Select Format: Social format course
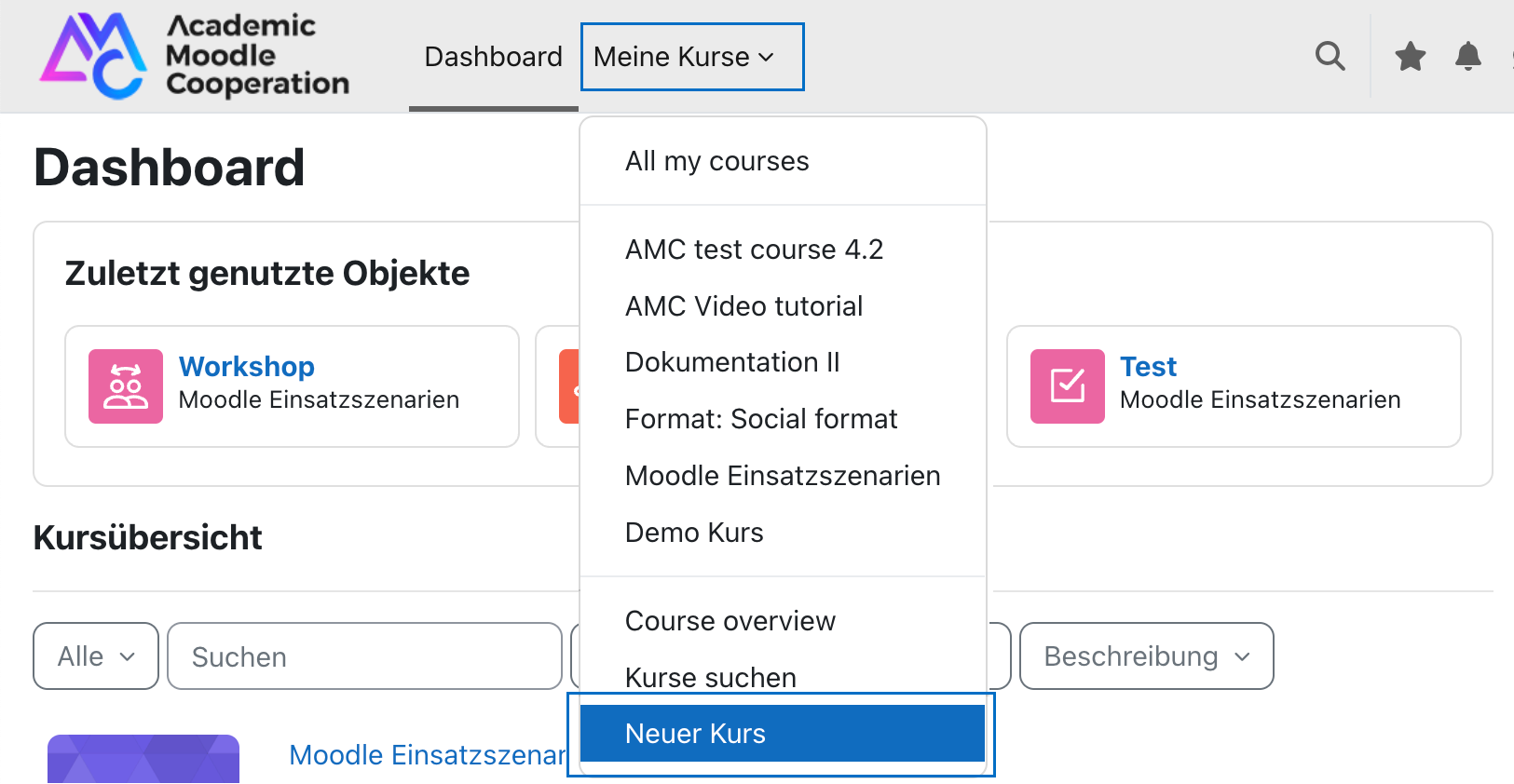The width and height of the screenshot is (1514, 784). click(783, 419)
